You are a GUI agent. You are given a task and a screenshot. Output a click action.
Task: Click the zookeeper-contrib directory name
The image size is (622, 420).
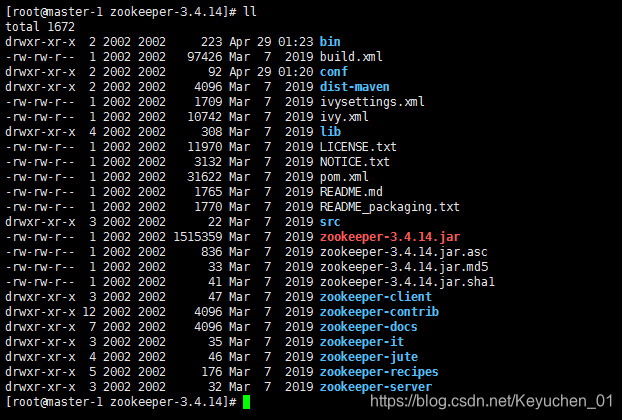pos(379,312)
